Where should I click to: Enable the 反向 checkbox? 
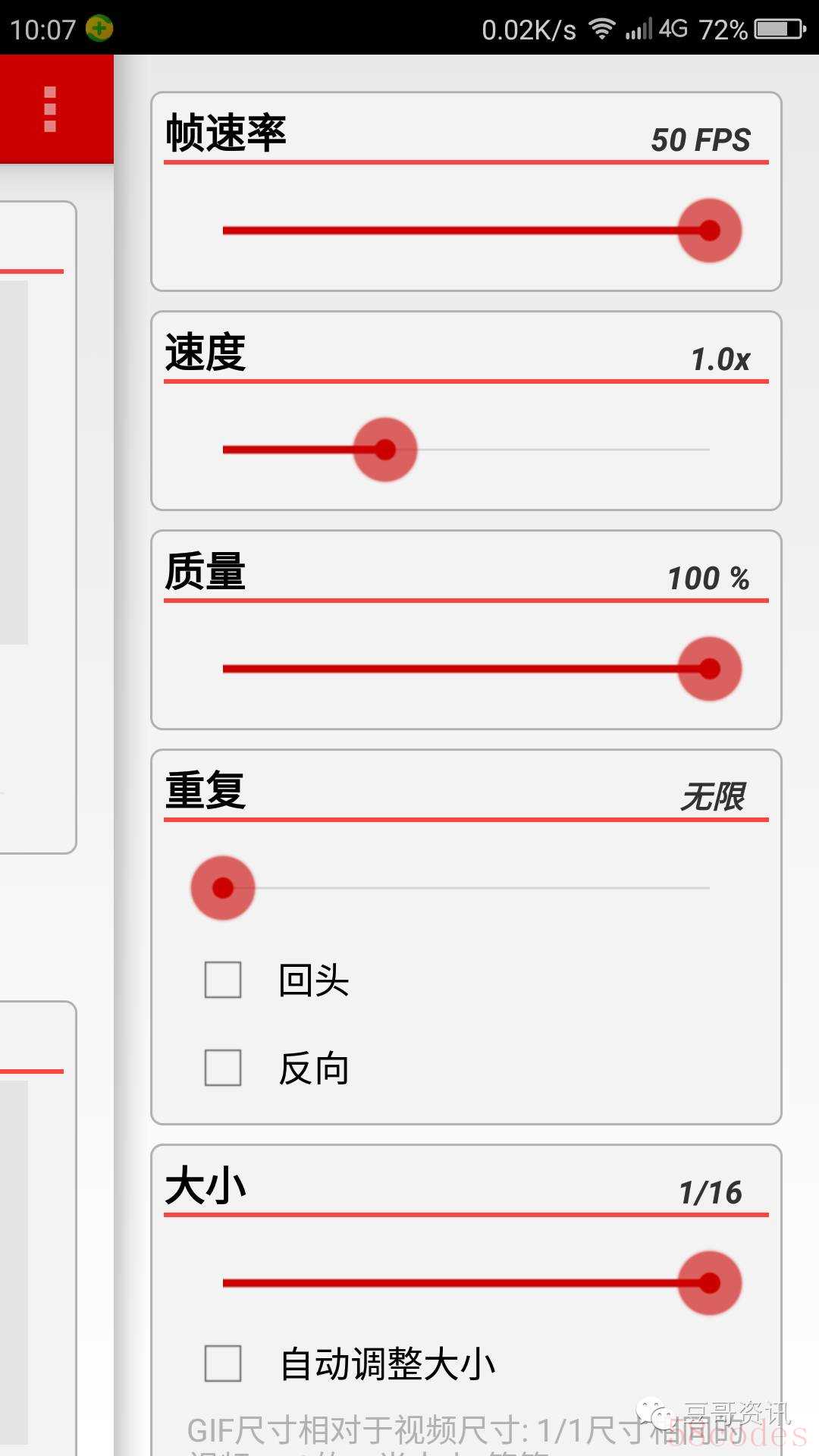(223, 1068)
